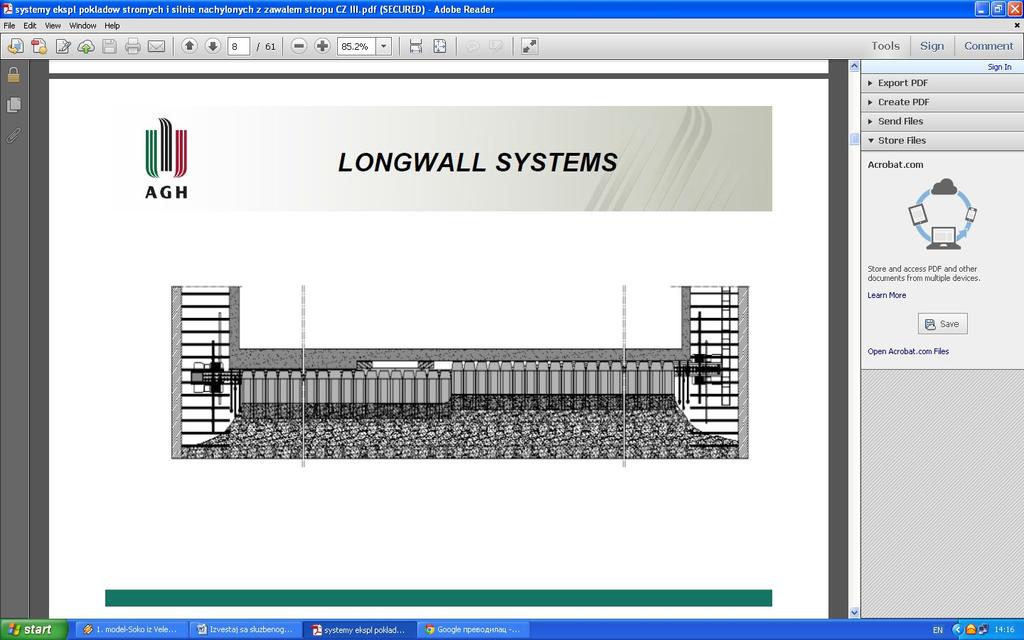Click the highlight text icon
The height and width of the screenshot is (640, 1024).
496,46
